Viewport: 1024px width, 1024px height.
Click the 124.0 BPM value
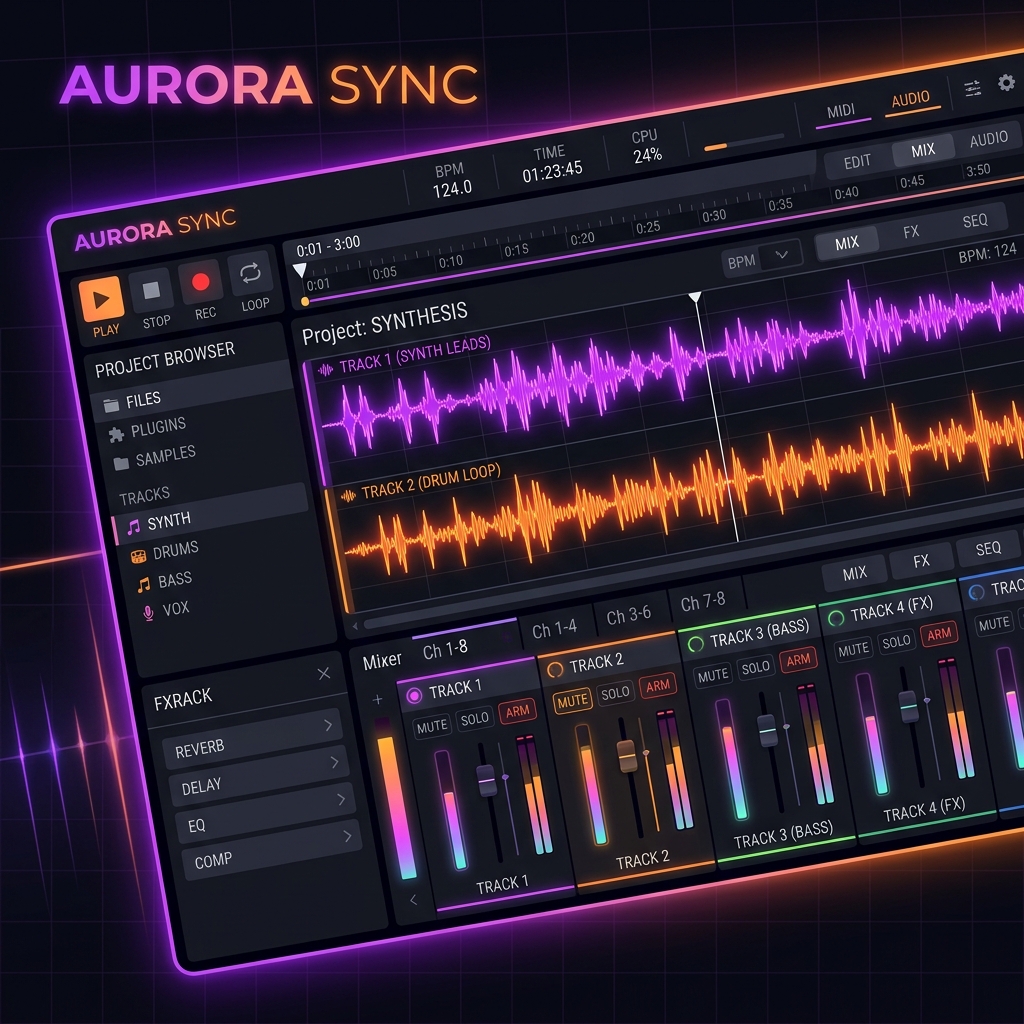pyautogui.click(x=452, y=189)
